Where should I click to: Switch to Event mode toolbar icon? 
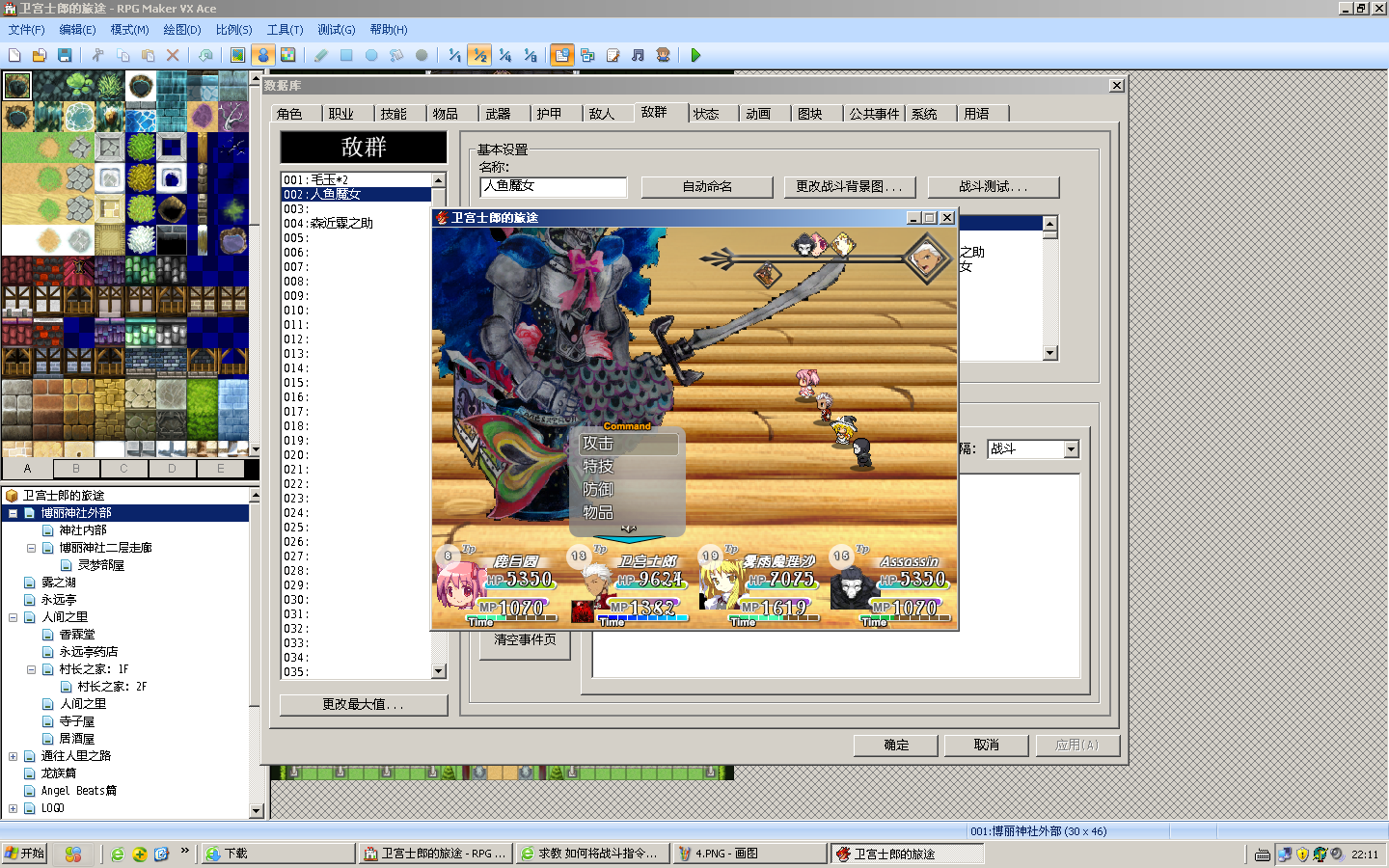(262, 56)
